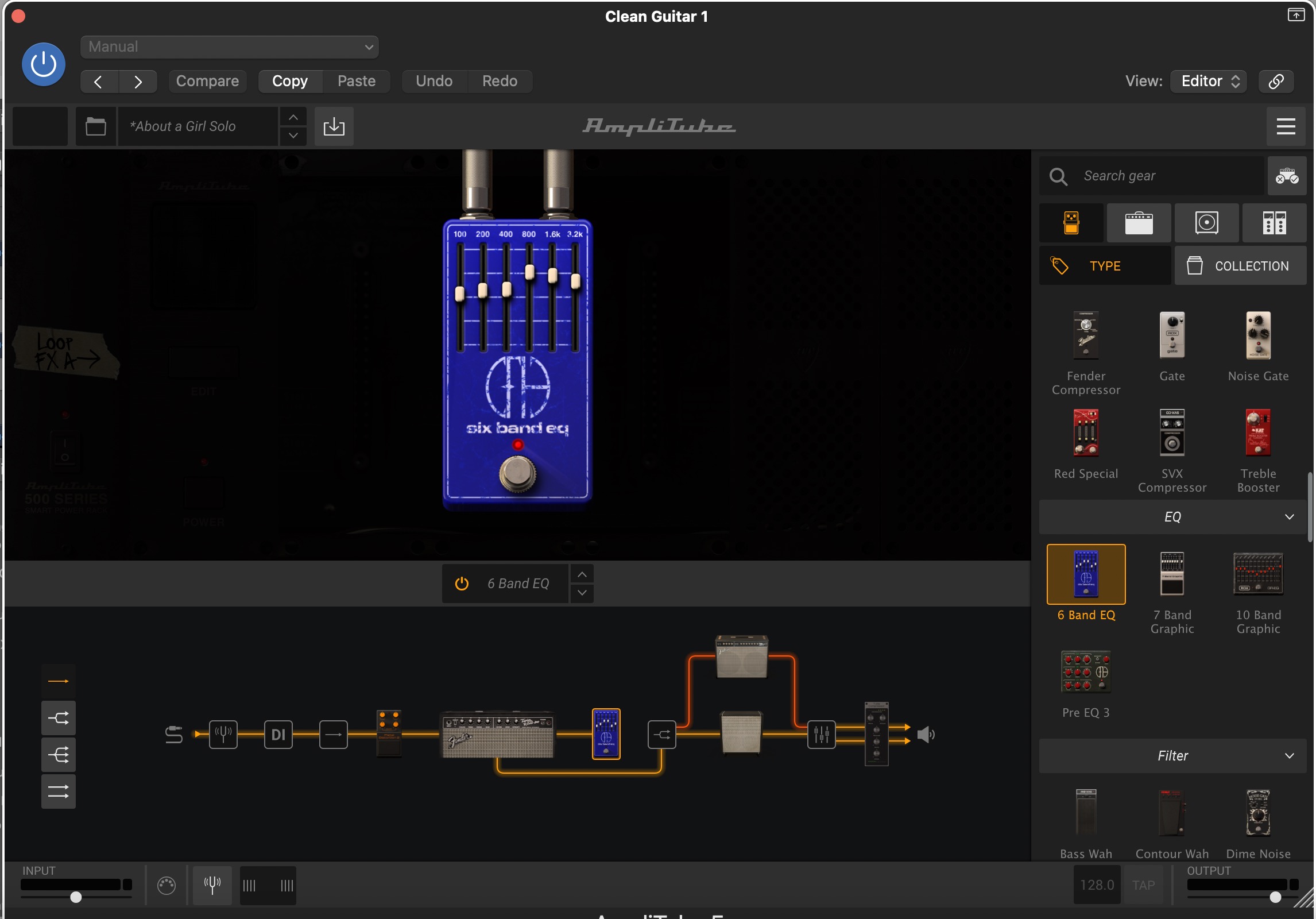Select the cabinet speaker gear category tab
The image size is (1316, 919).
coord(1207,223)
